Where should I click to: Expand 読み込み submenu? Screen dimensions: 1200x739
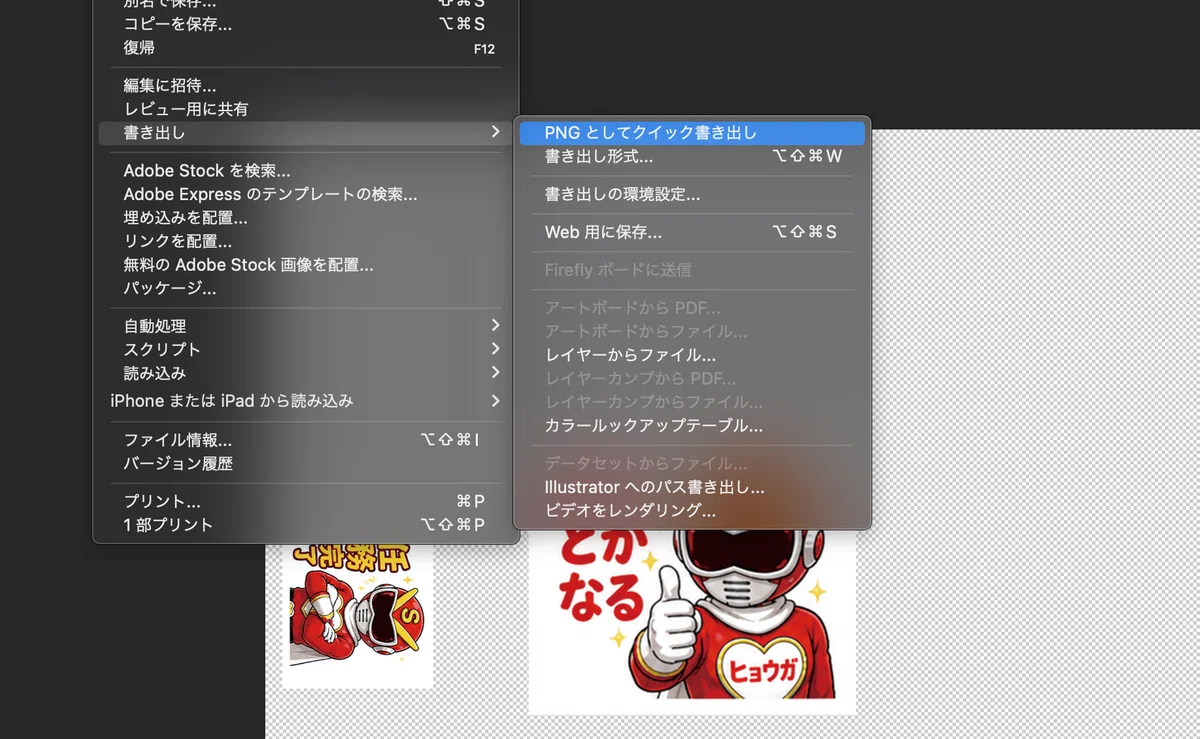coord(306,373)
